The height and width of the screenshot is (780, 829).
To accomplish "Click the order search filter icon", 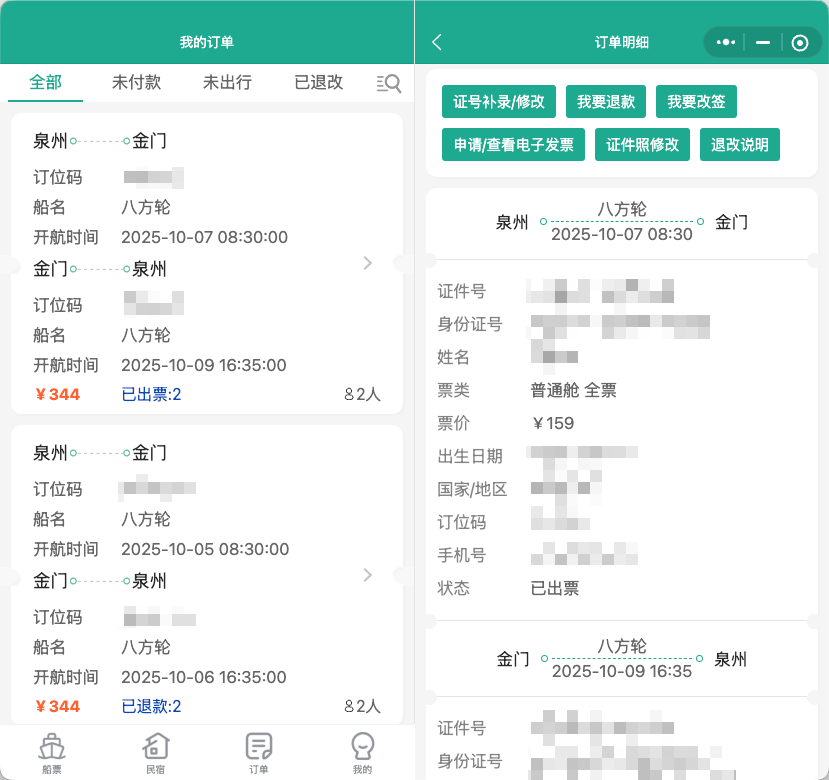I will coord(388,83).
